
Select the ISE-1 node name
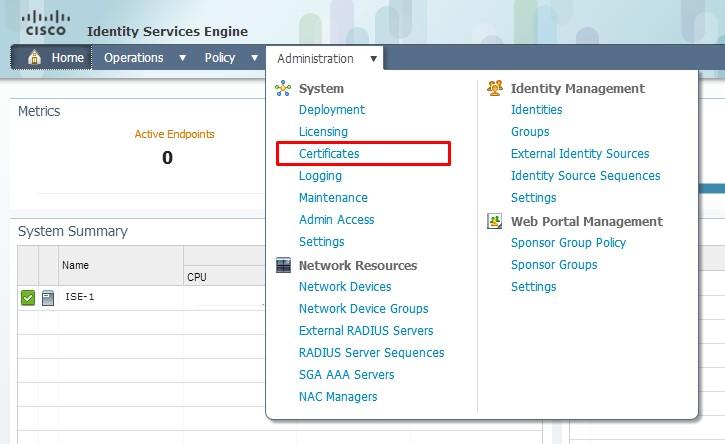[80, 297]
